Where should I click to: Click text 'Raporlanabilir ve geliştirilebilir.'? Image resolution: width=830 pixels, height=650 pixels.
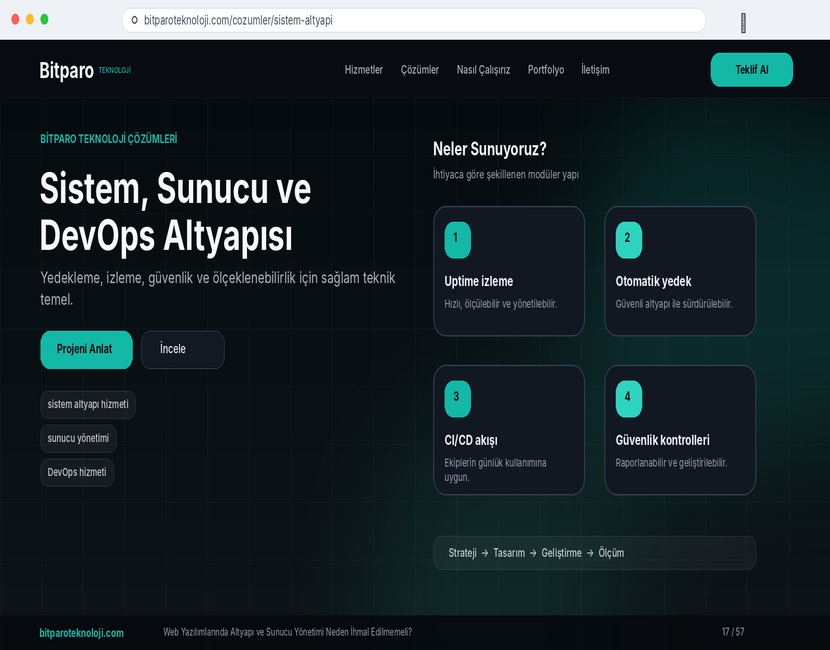pyautogui.click(x=671, y=463)
